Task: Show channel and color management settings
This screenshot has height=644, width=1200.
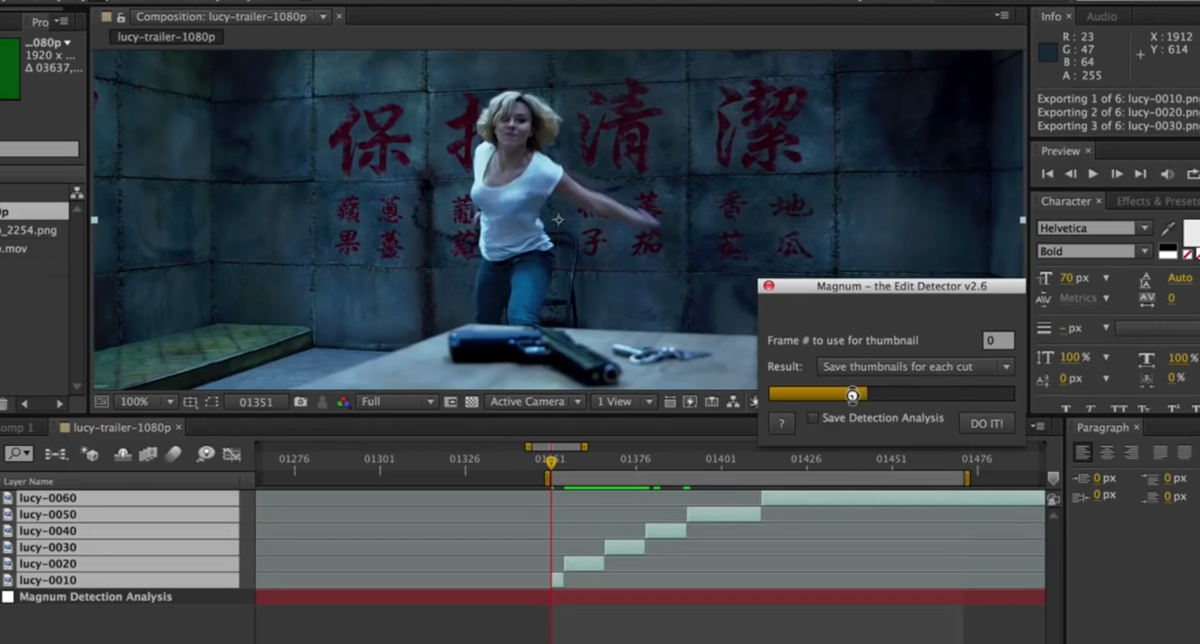Action: pos(343,402)
